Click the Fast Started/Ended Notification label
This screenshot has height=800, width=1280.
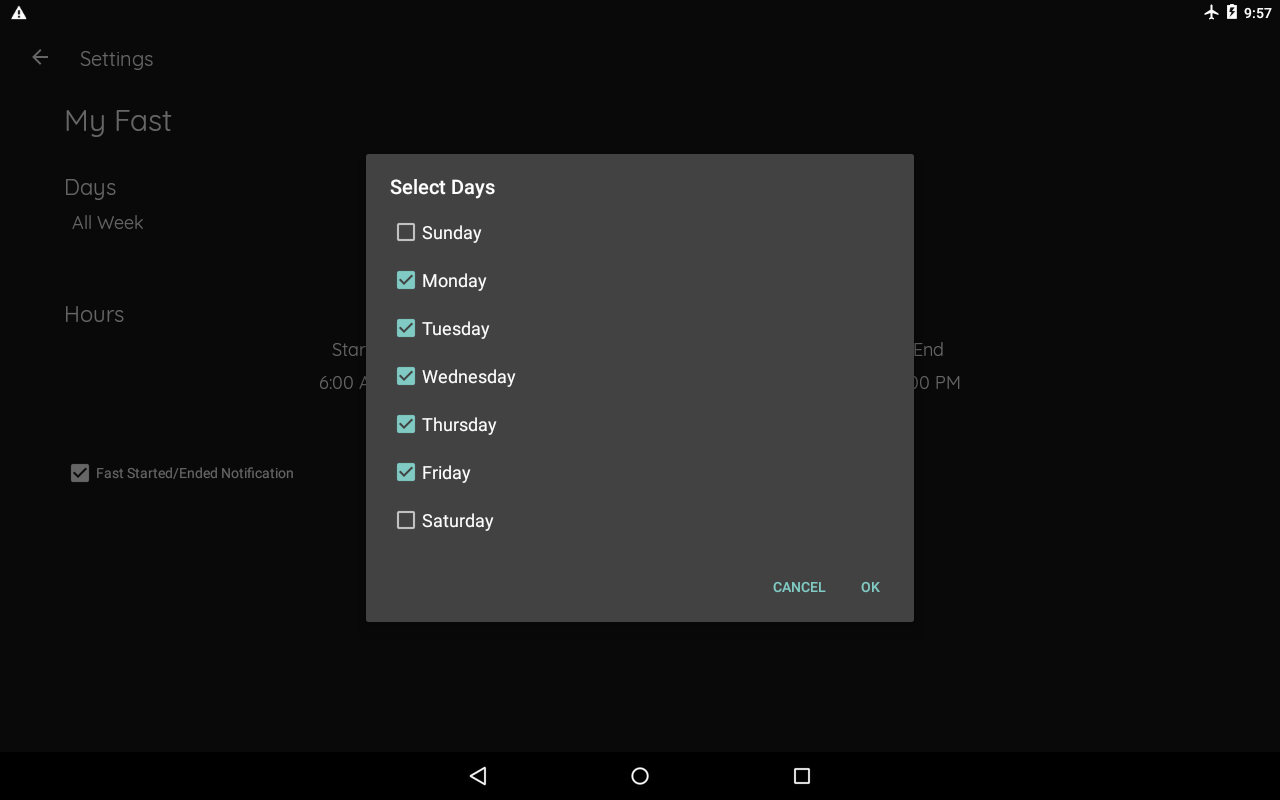click(x=195, y=473)
